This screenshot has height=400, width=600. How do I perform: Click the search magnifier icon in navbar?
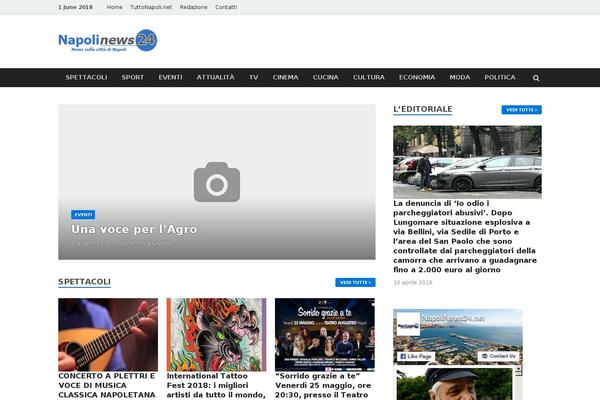[x=536, y=78]
